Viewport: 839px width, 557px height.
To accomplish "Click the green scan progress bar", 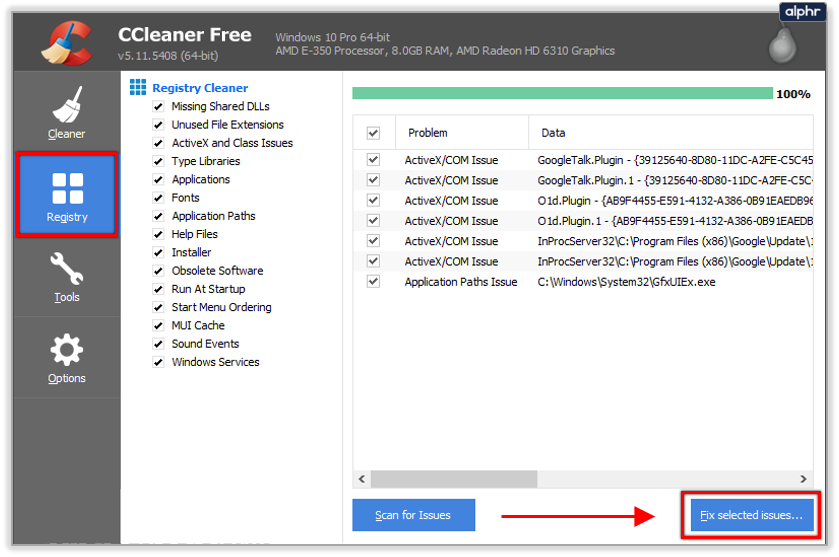I will [x=562, y=94].
